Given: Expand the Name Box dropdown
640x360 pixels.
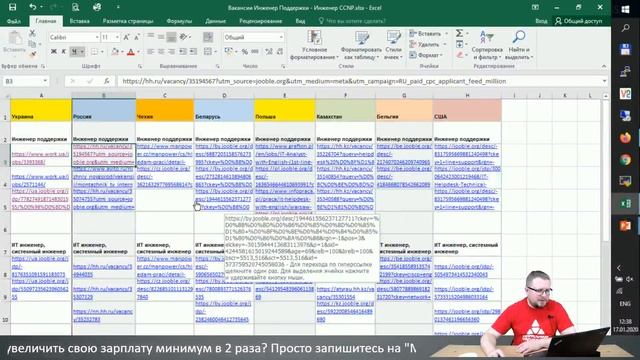Looking at the screenshot, I should coord(45,81).
